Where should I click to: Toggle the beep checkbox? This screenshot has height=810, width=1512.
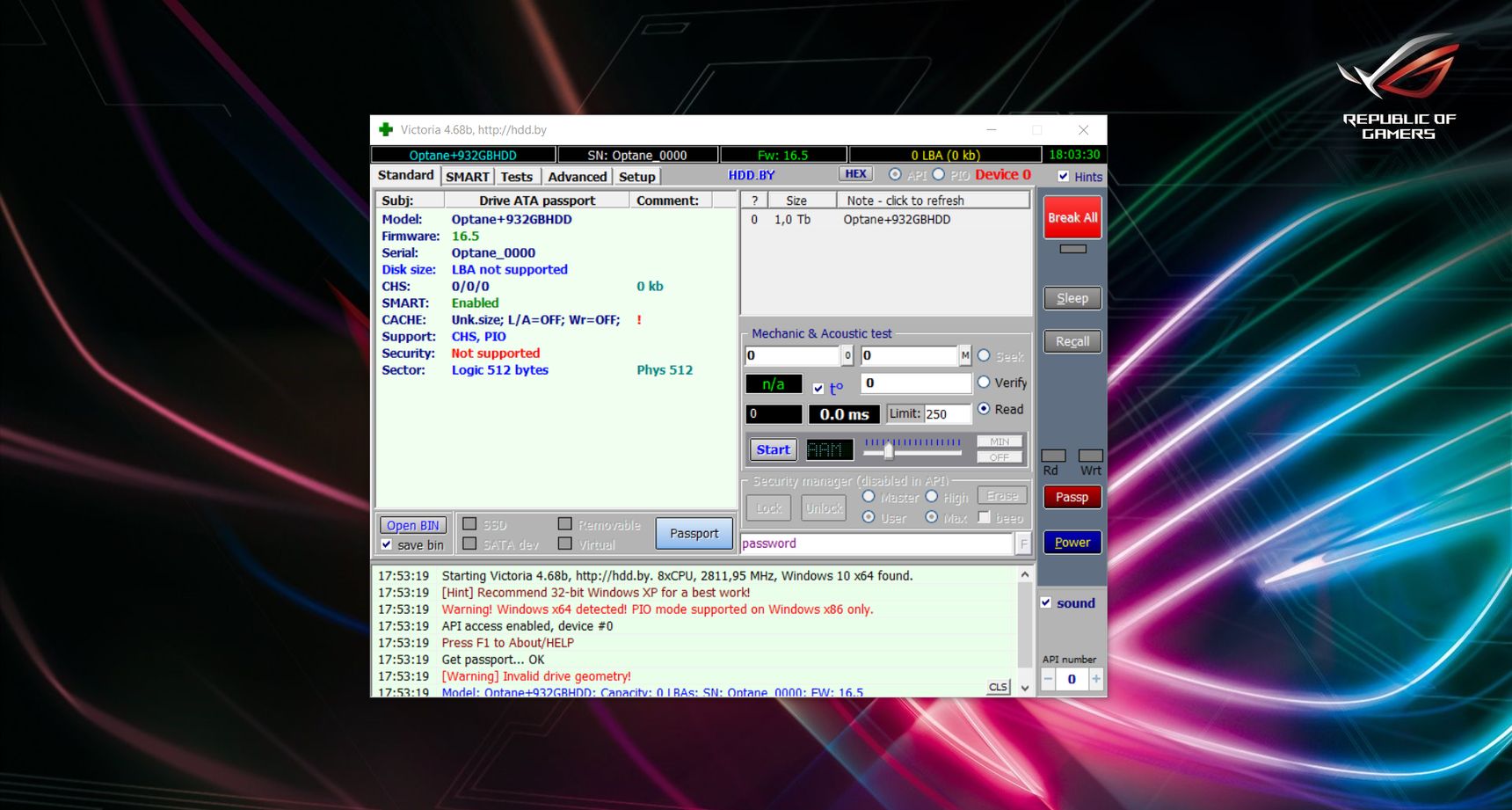pos(985,517)
